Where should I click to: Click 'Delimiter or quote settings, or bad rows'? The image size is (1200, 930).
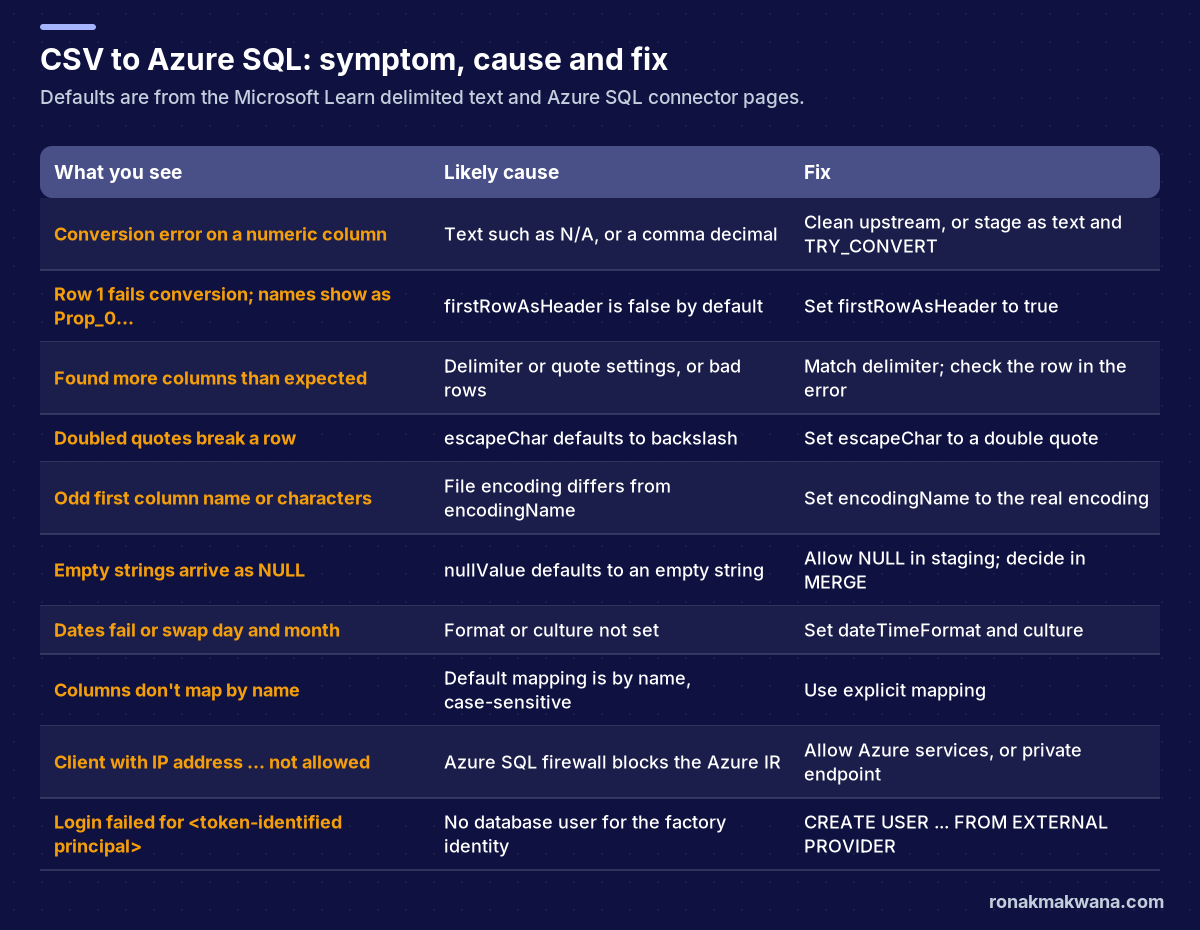592,378
